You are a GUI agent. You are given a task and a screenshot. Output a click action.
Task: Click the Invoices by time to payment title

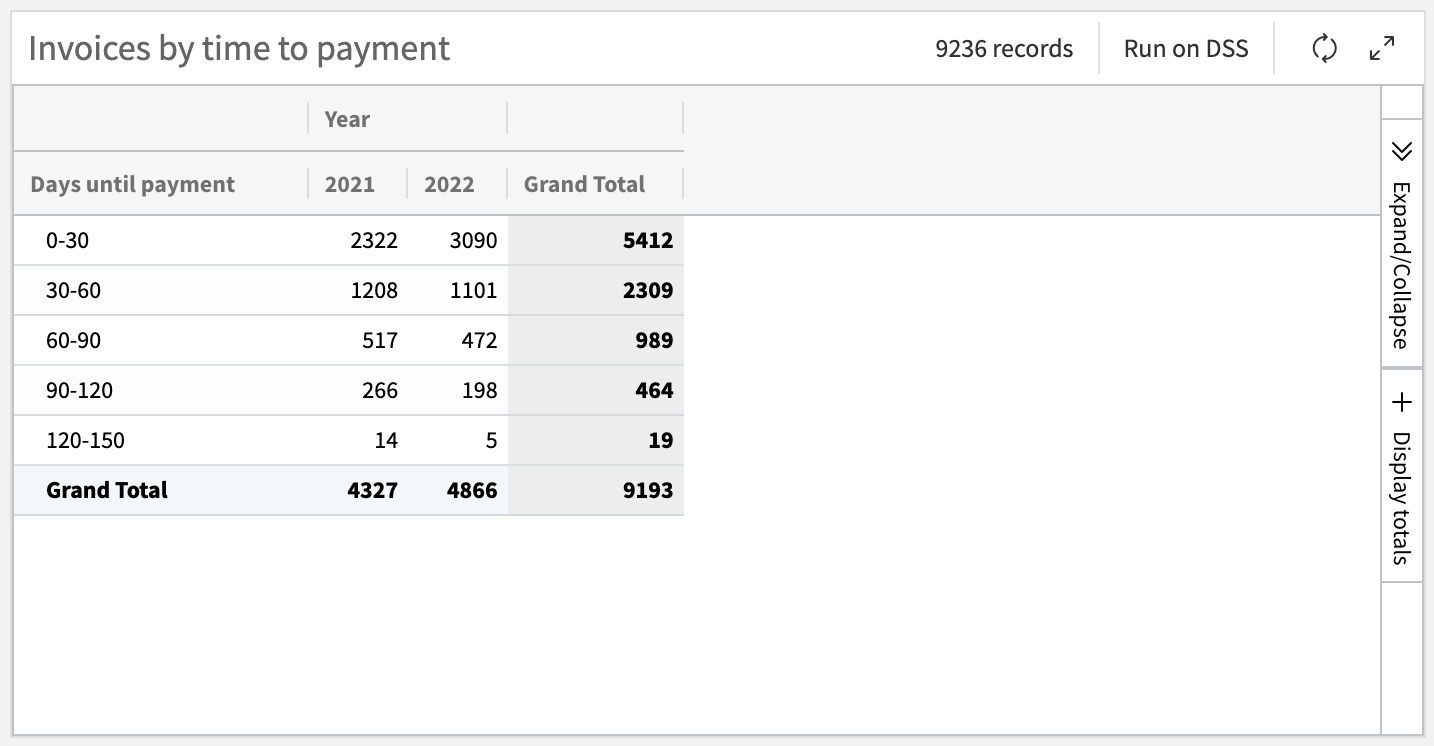click(x=239, y=47)
